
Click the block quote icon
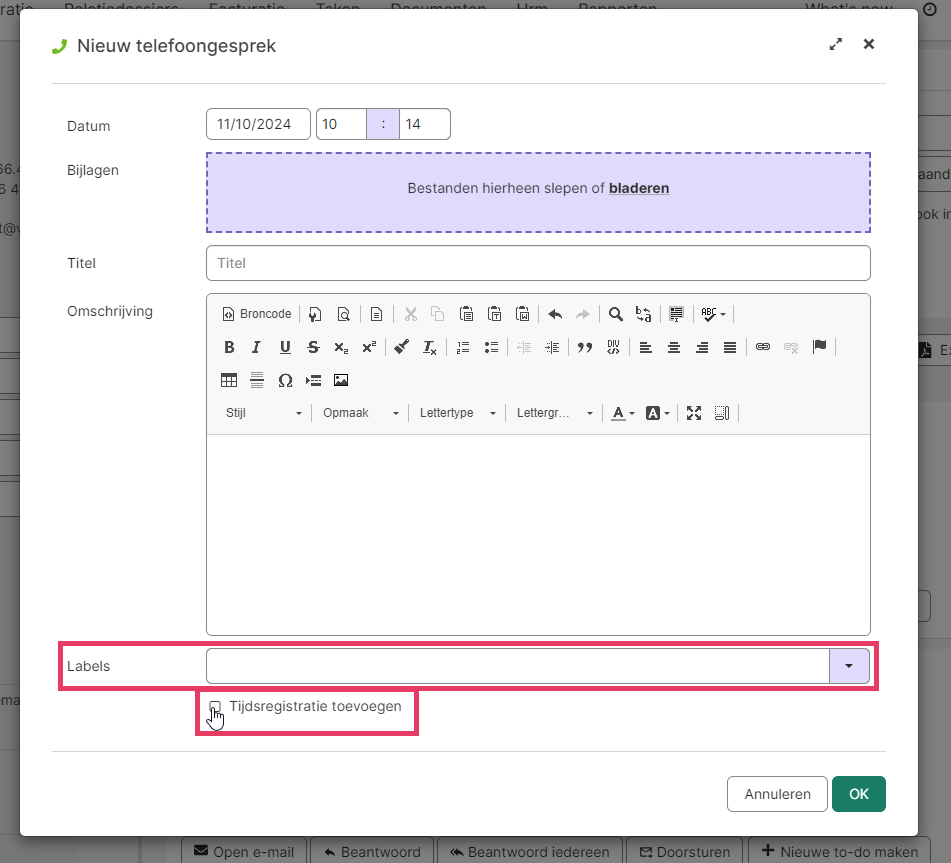click(x=585, y=347)
